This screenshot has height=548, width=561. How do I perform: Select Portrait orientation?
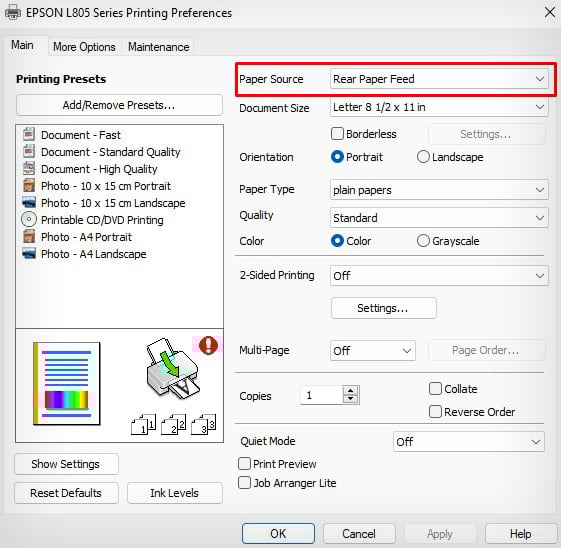coord(337,157)
